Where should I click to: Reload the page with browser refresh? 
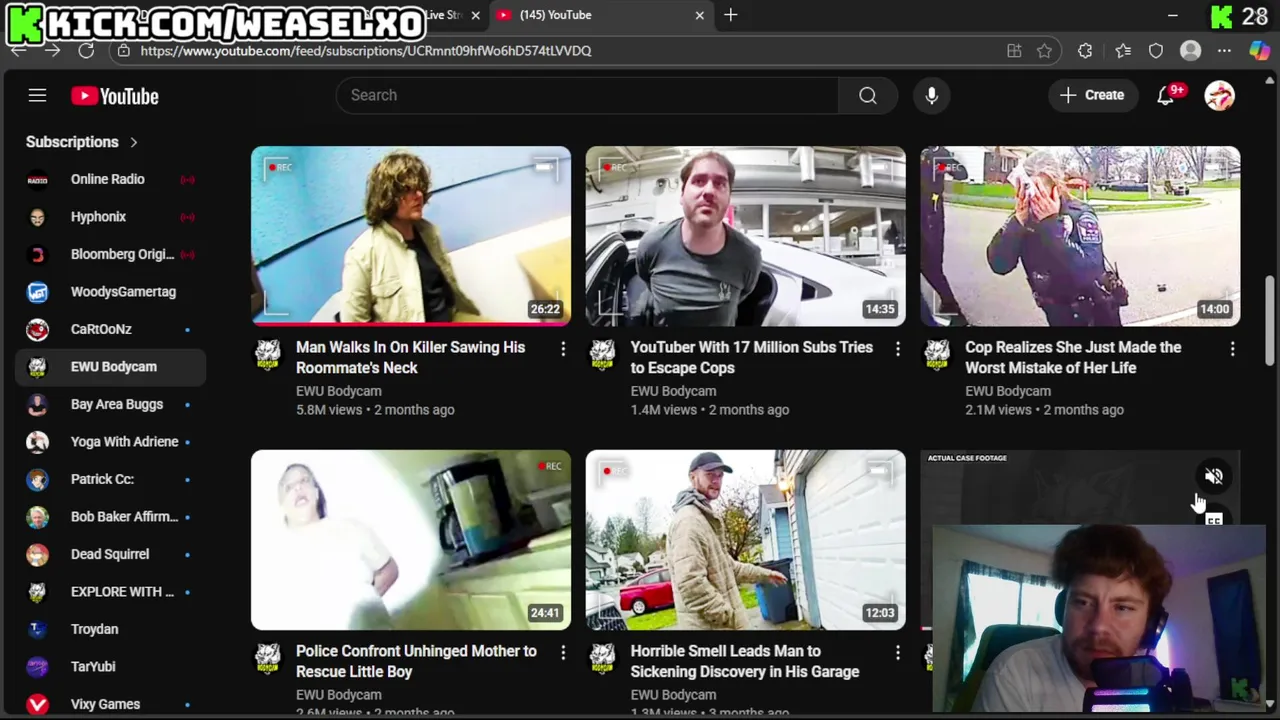pyautogui.click(x=86, y=50)
